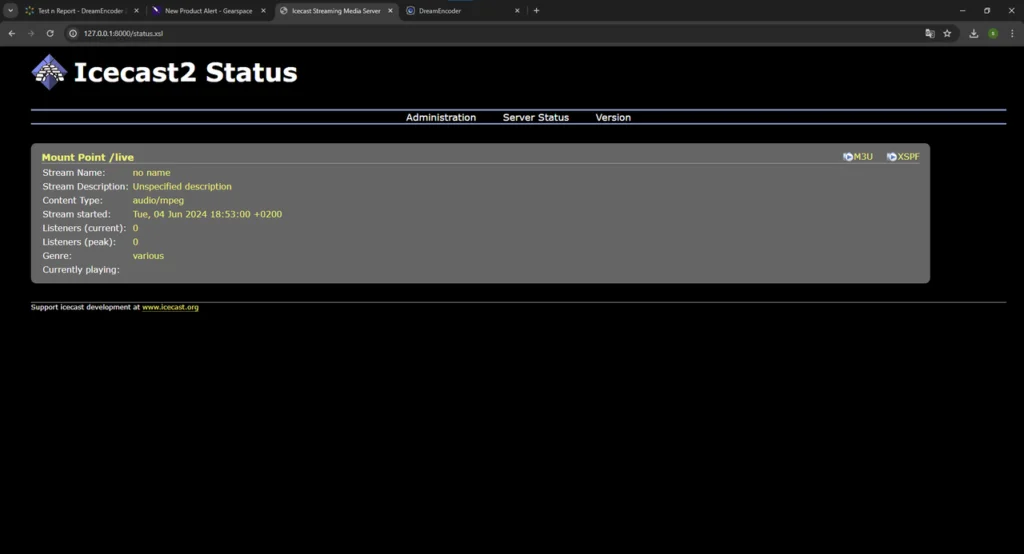Viewport: 1024px width, 554px height.
Task: Visit the www.icecast.org link
Action: [170, 307]
